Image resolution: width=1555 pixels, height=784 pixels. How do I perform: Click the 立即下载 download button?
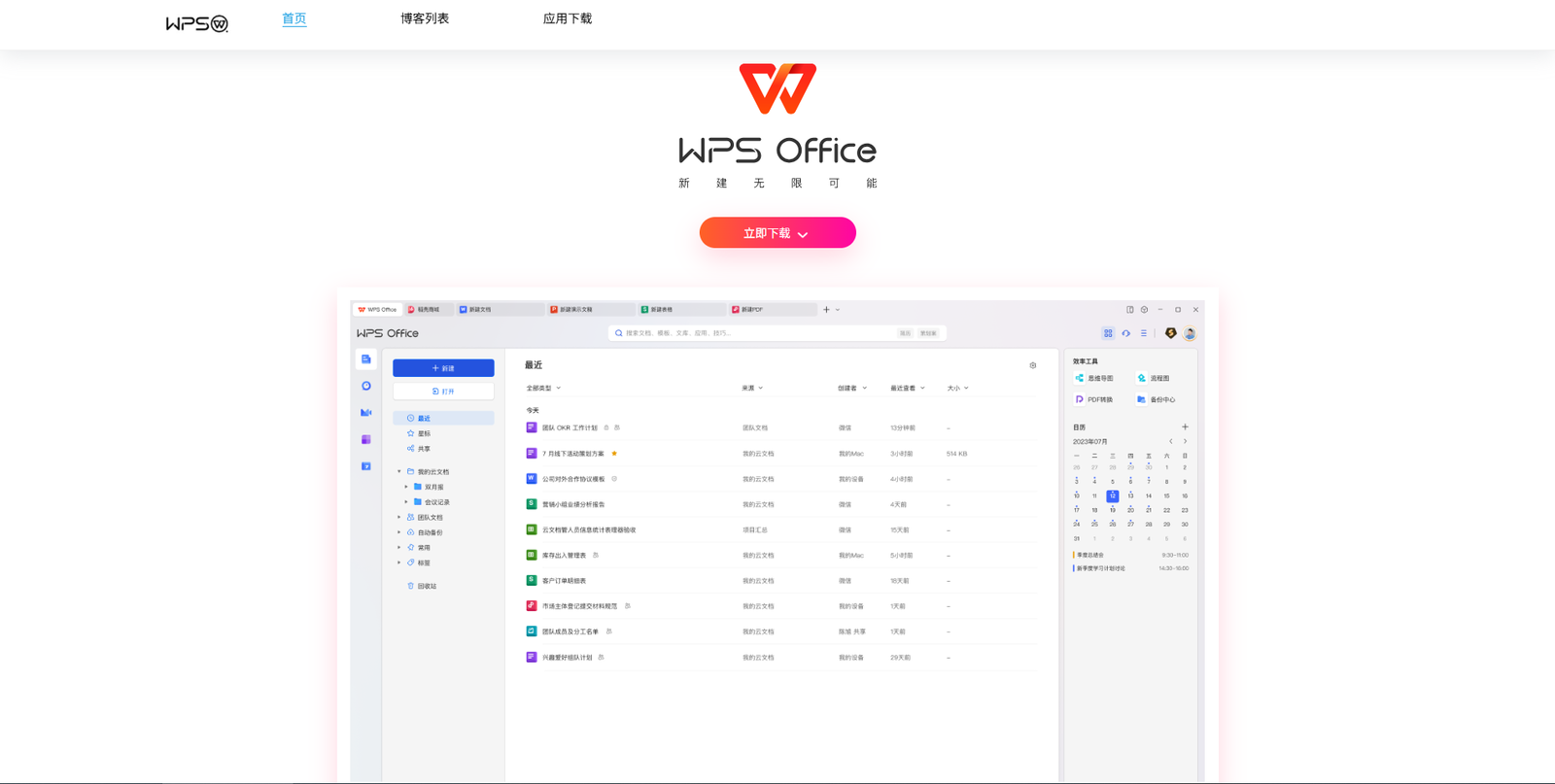coord(777,233)
